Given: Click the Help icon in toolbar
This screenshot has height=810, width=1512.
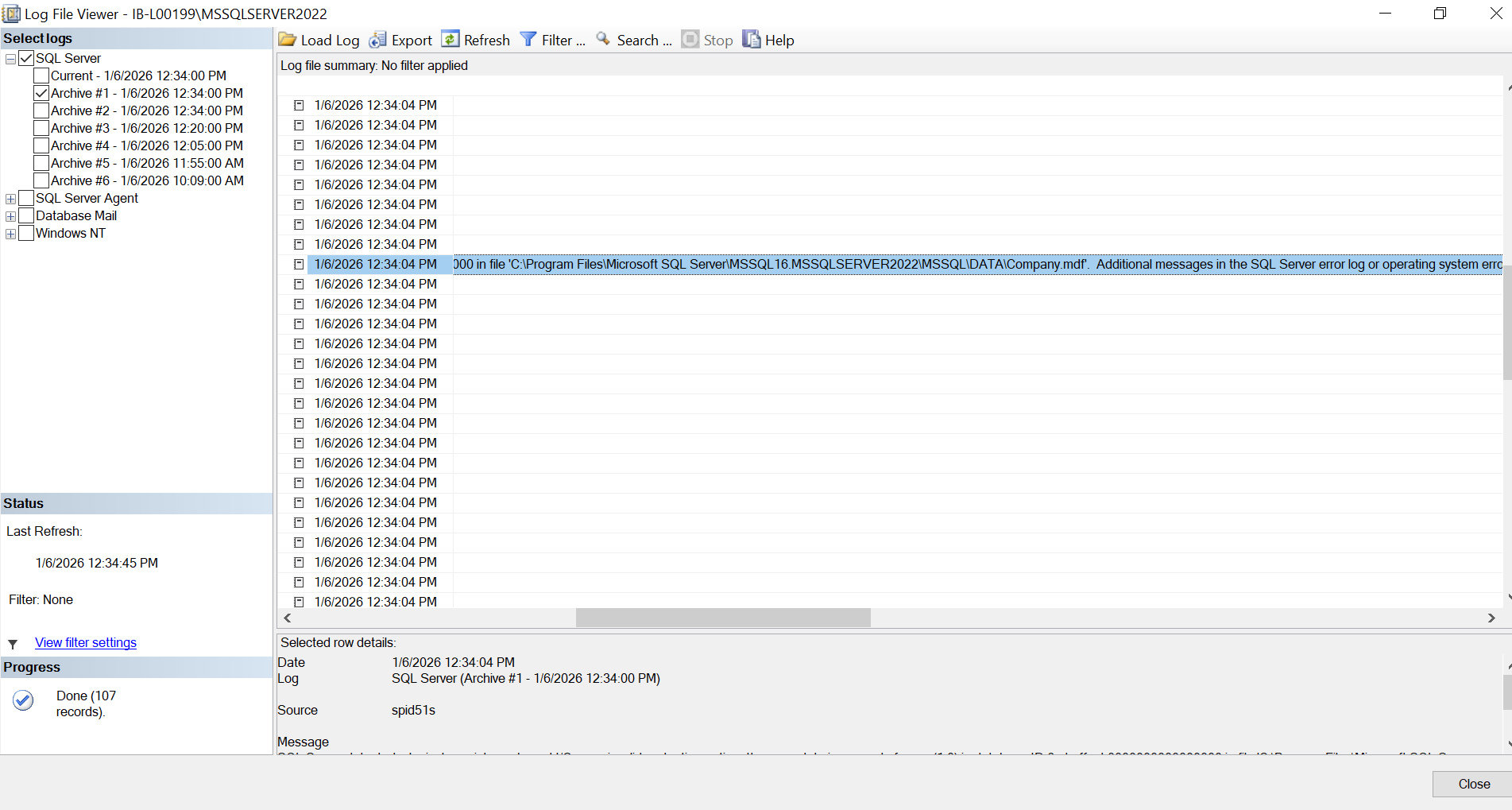Looking at the screenshot, I should tap(752, 39).
